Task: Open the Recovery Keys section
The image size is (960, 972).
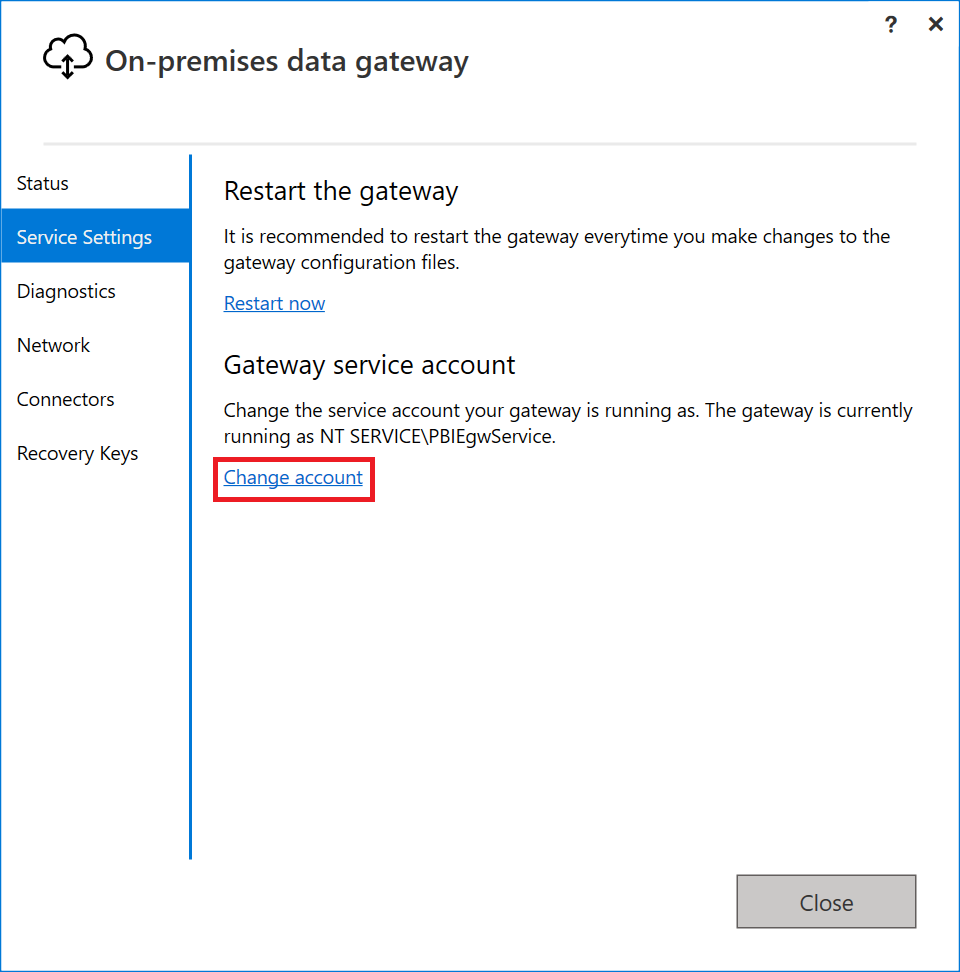Action: 77,453
